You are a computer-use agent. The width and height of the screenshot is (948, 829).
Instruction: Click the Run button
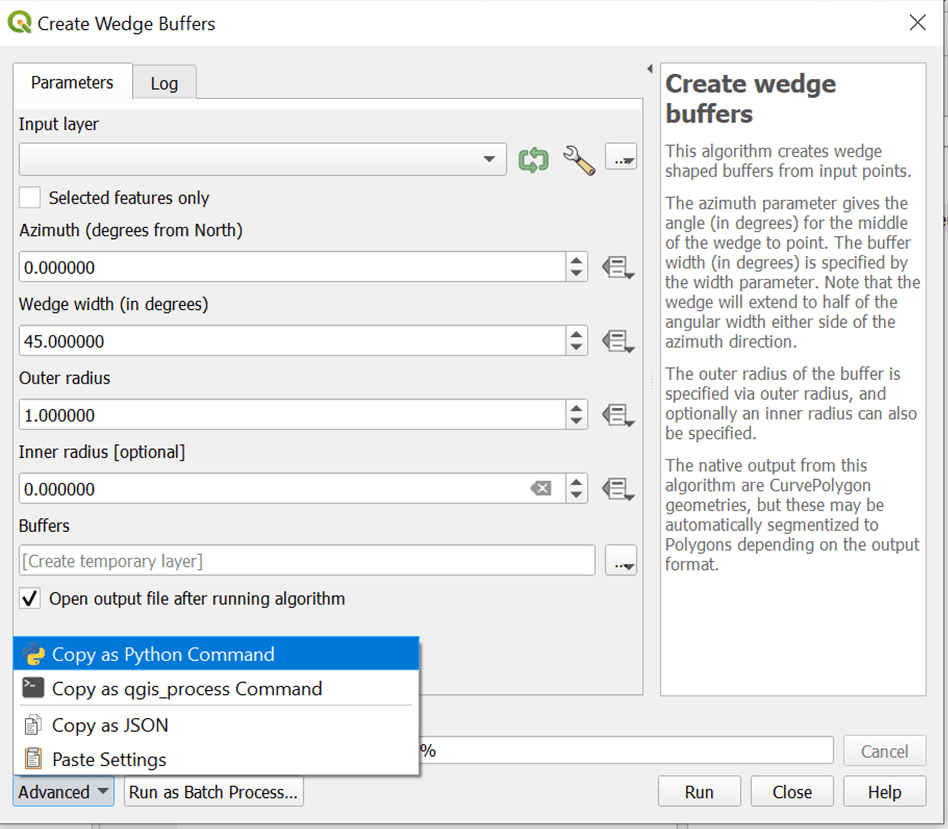tap(699, 792)
